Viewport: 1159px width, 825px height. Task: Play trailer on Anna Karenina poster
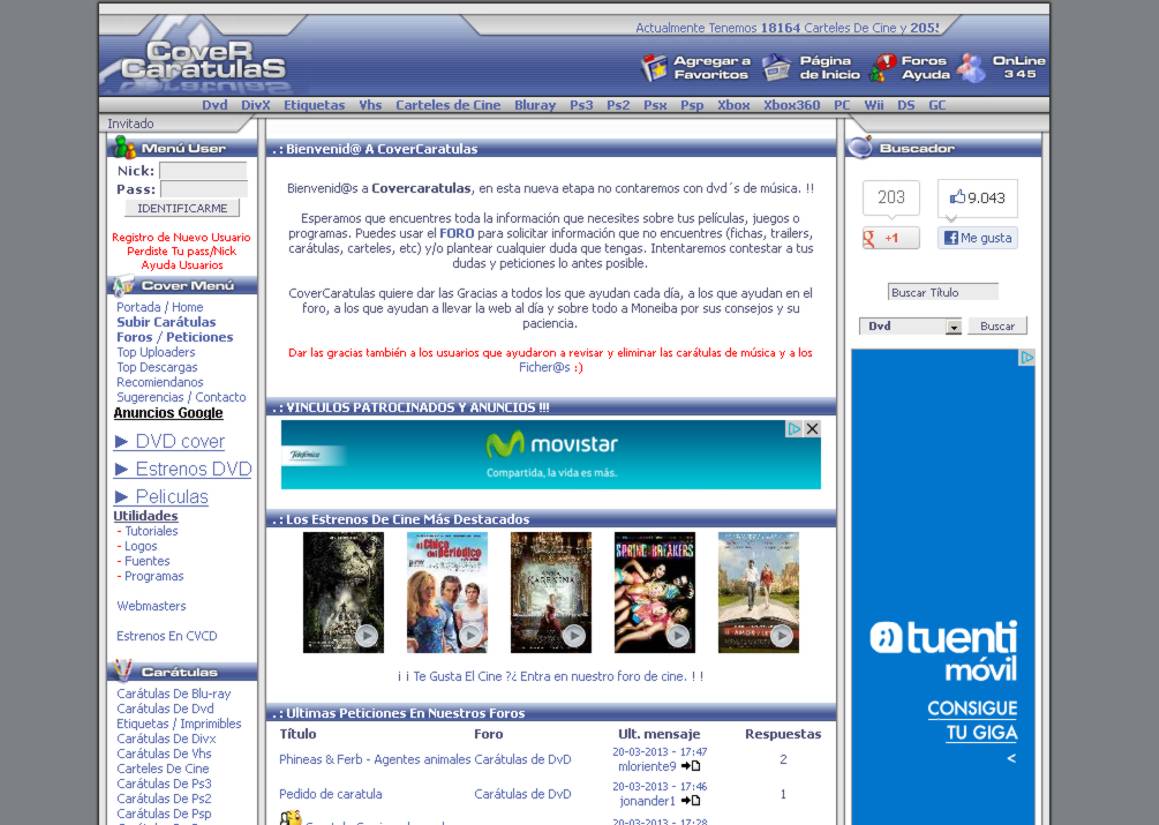(x=574, y=636)
